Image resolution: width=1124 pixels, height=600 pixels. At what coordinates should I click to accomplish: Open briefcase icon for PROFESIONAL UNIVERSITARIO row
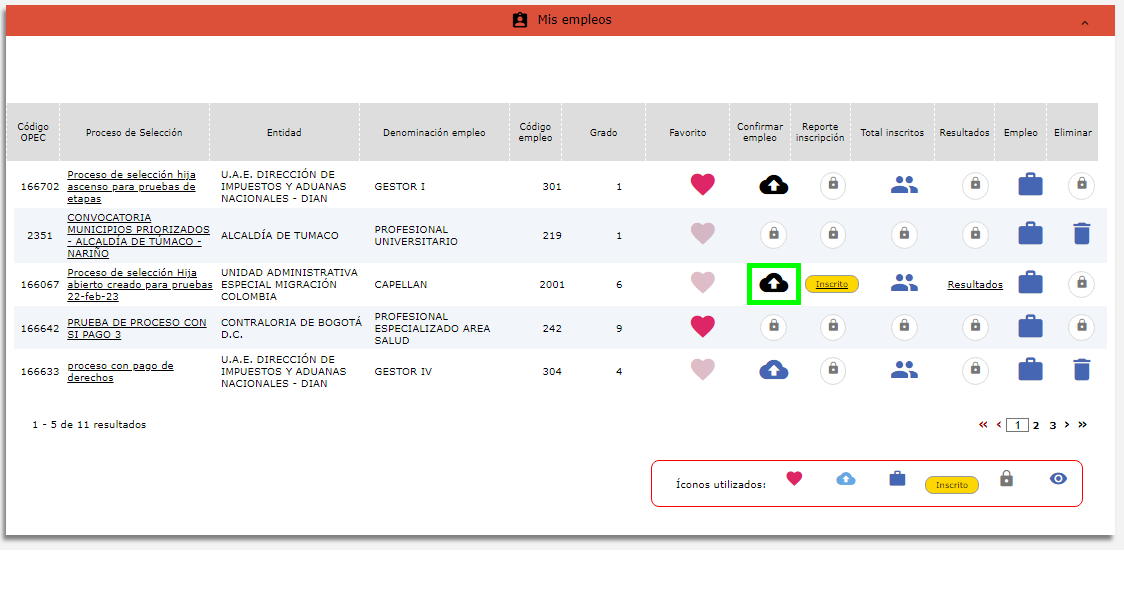(x=1030, y=234)
